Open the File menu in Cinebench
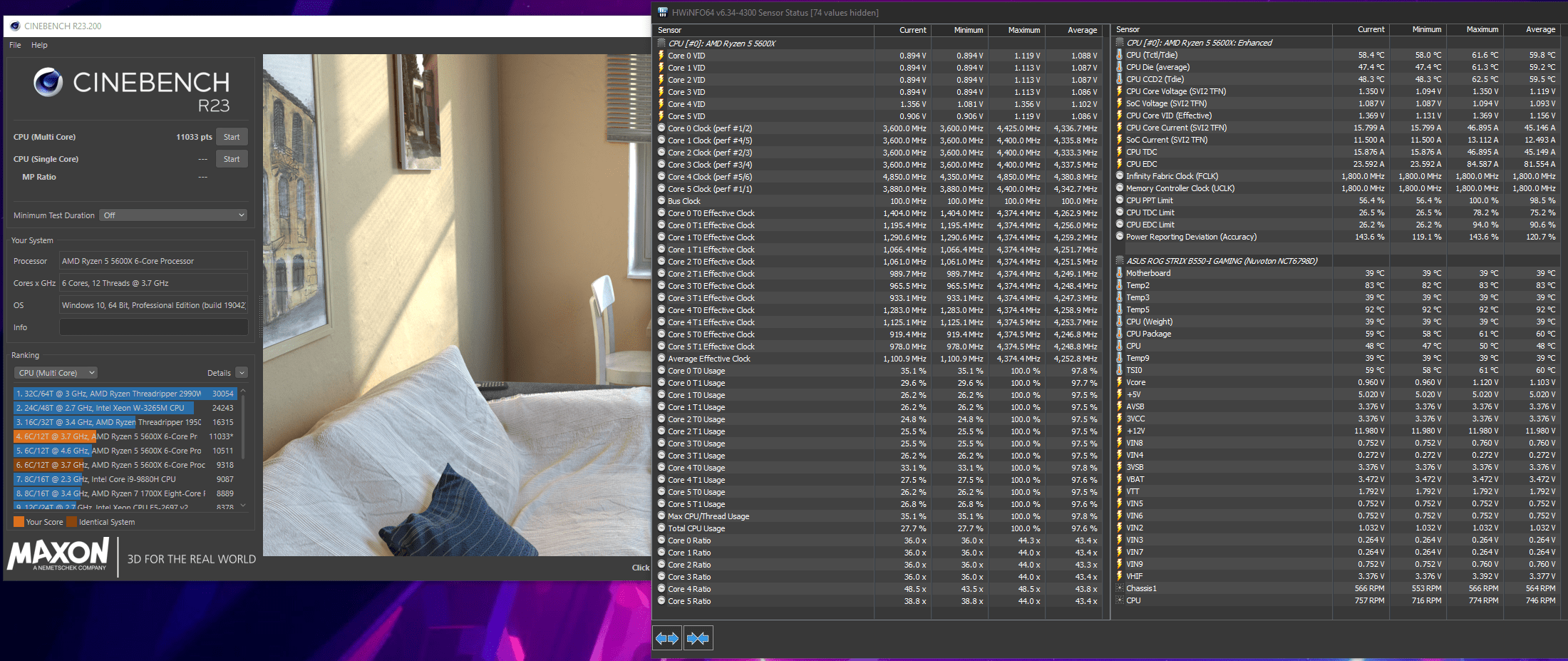Screen dimensions: 1568x661 15,45
